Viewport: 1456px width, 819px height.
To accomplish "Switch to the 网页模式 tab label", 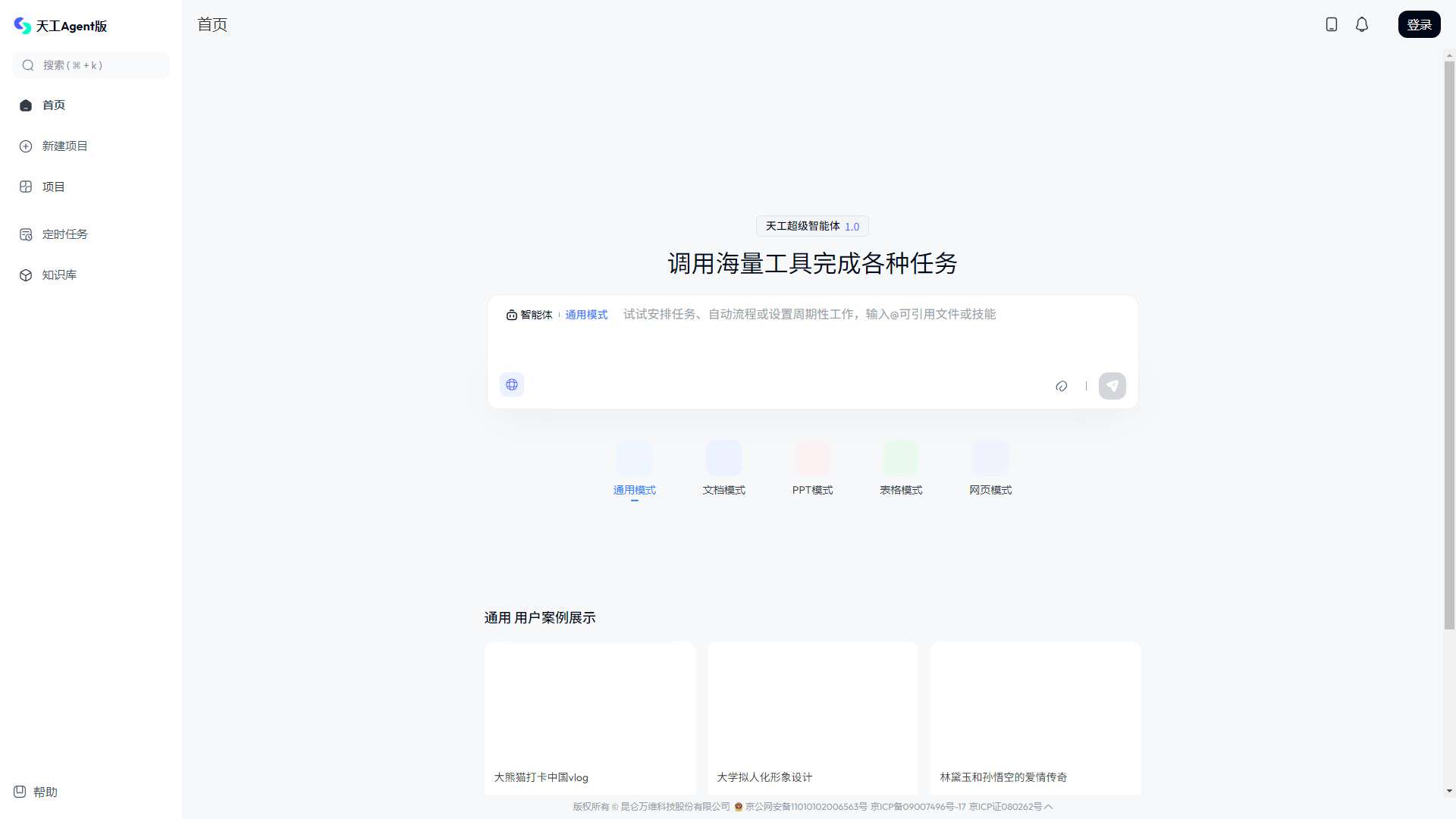I will pos(990,490).
